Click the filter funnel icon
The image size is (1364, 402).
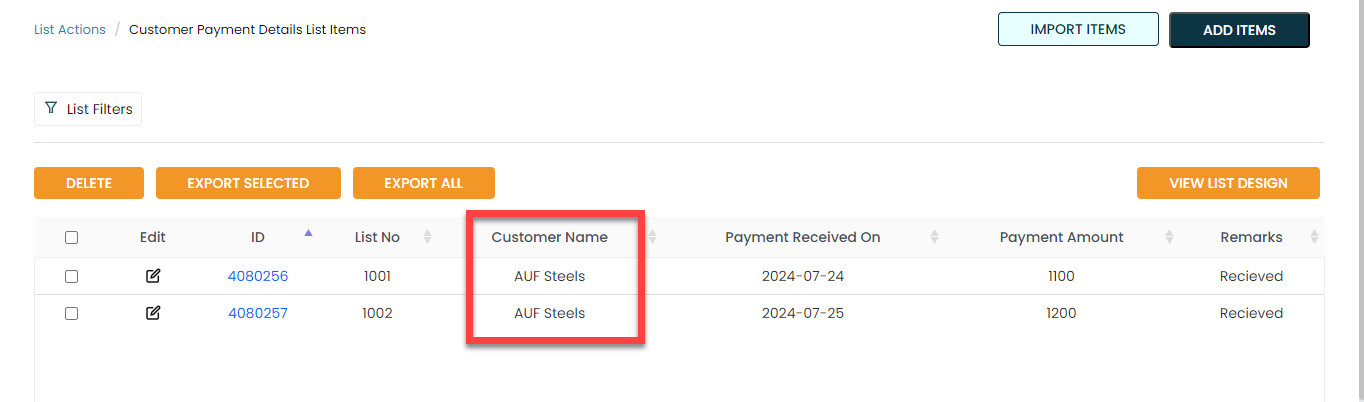(51, 108)
